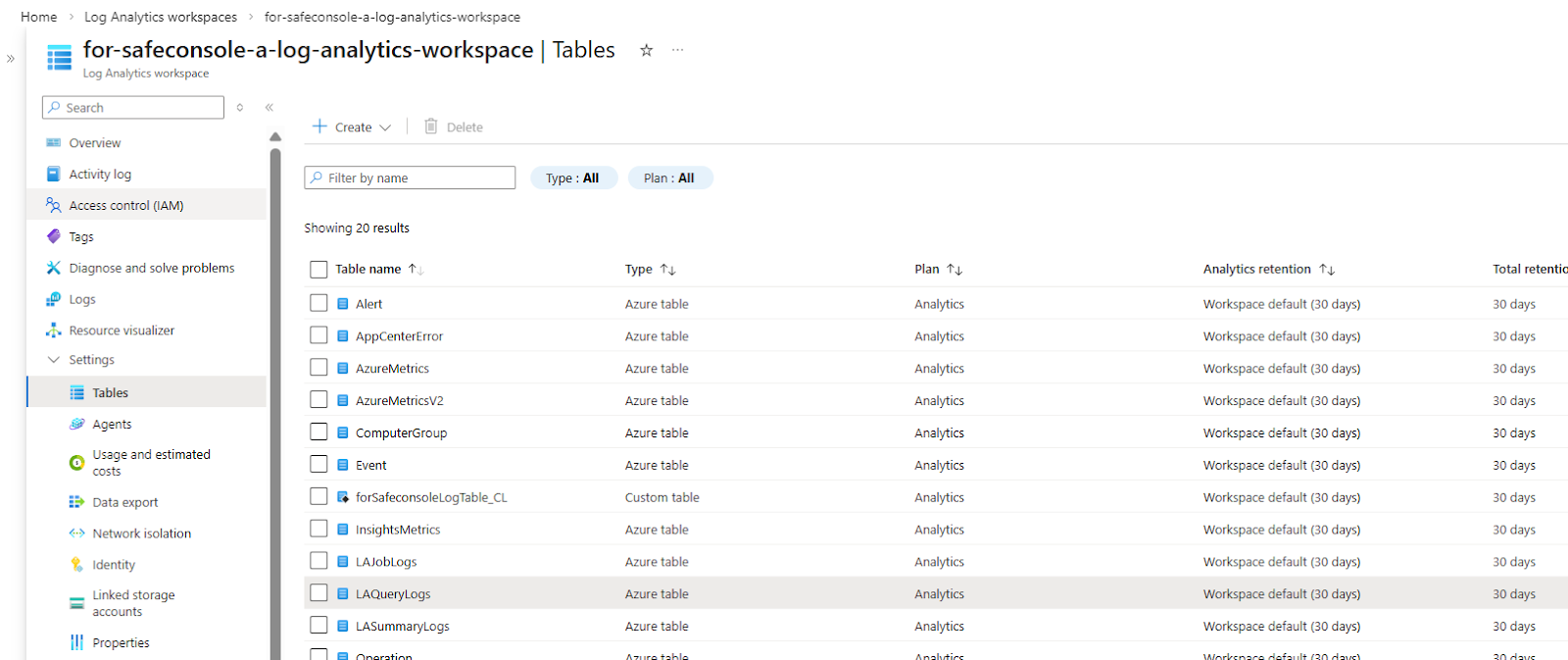Viewport: 1568px width, 660px height.
Task: Tick the forSafeconsoleLogTable_CL checkbox
Action: point(318,496)
